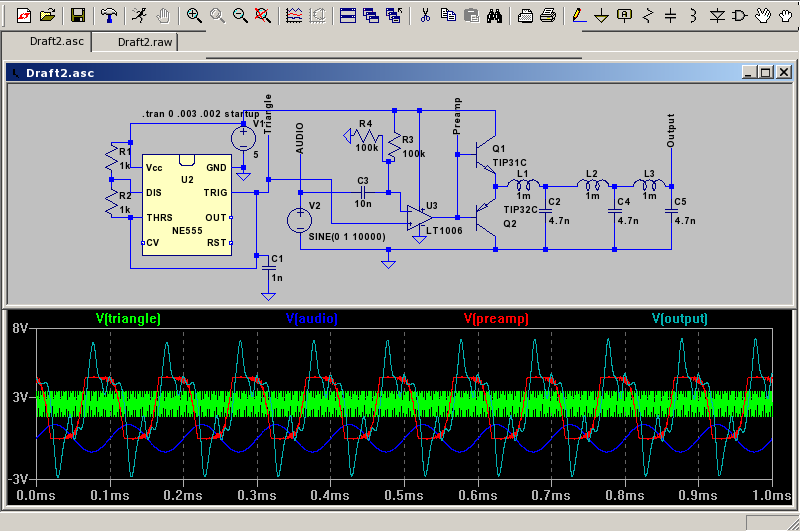The height and width of the screenshot is (531, 800).
Task: Click the L2 inductor label
Action: click(x=592, y=174)
